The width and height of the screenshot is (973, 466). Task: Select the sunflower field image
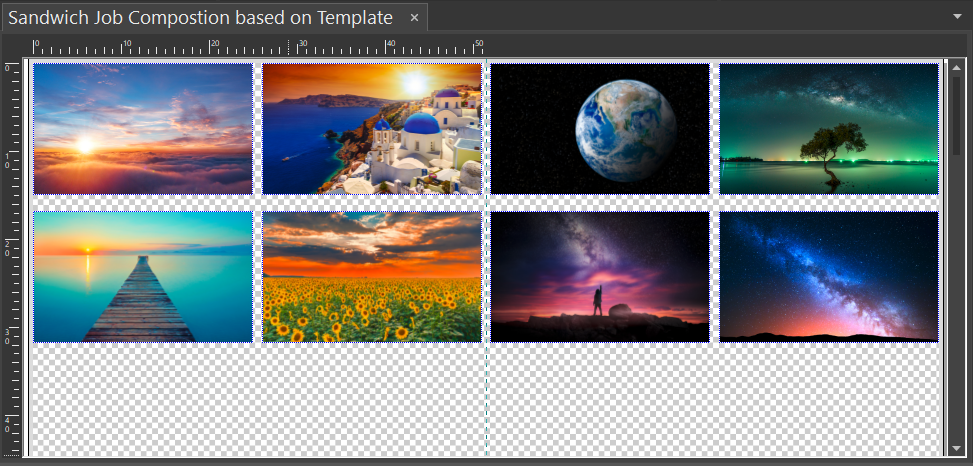click(372, 277)
